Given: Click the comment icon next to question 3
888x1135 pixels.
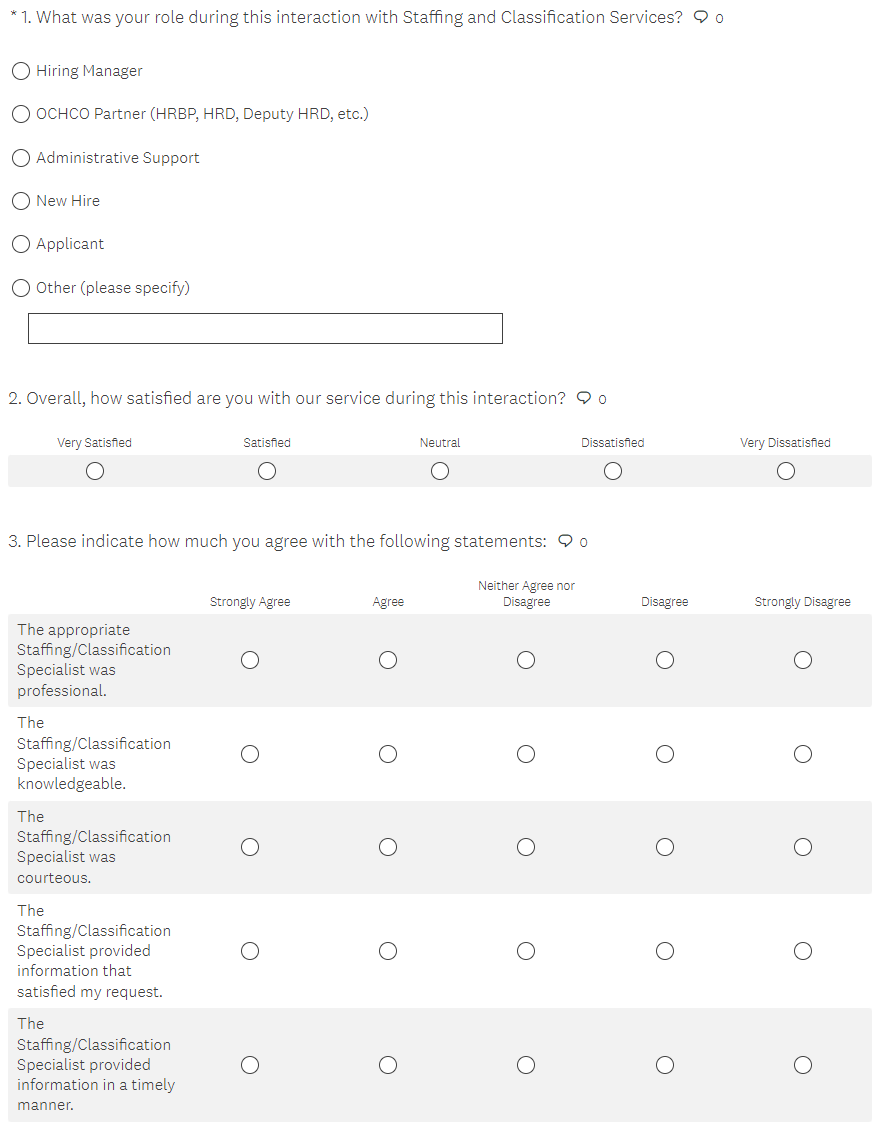Looking at the screenshot, I should (566, 541).
